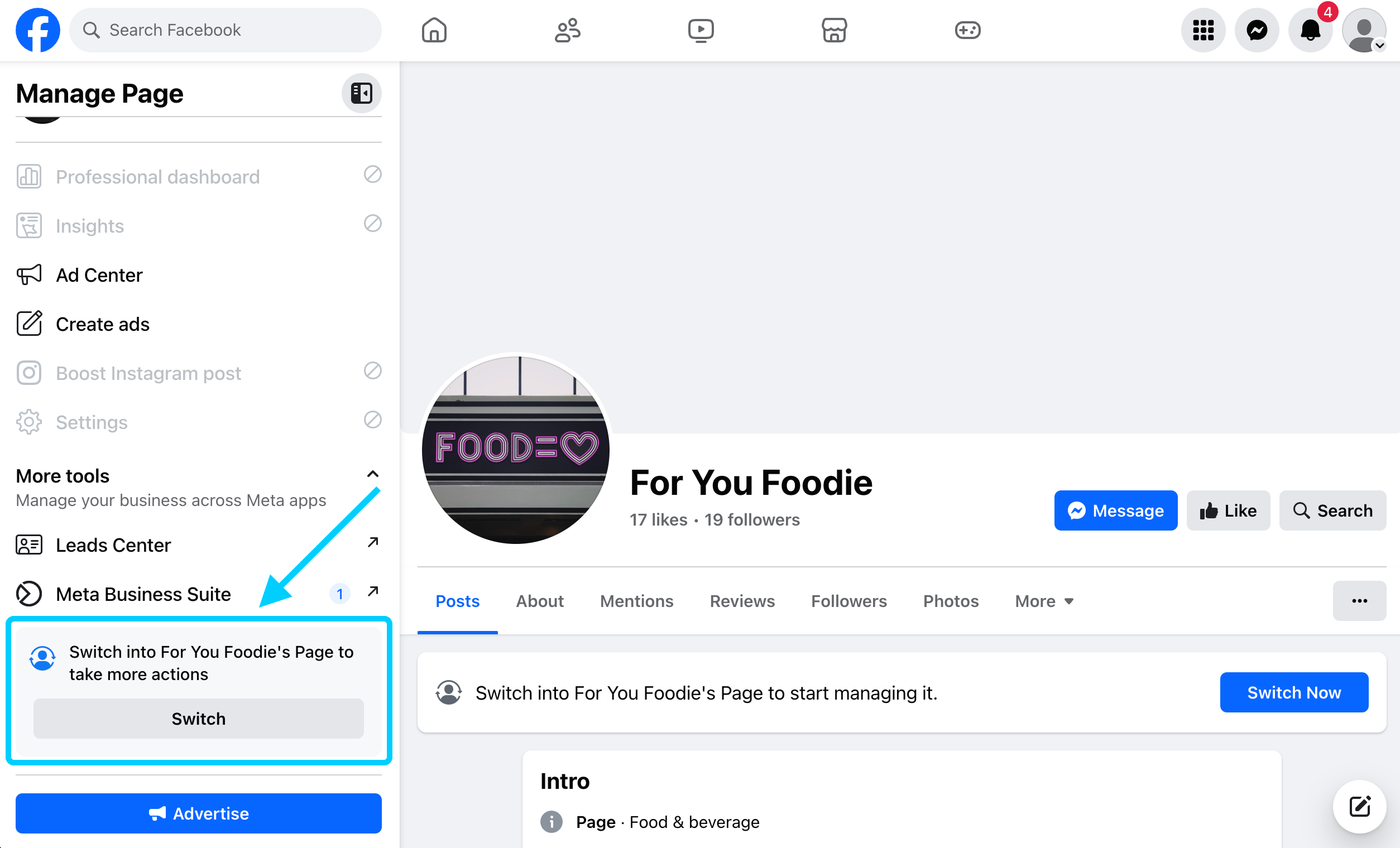Click the Switch Now button
The width and height of the screenshot is (1400, 848).
click(1294, 692)
